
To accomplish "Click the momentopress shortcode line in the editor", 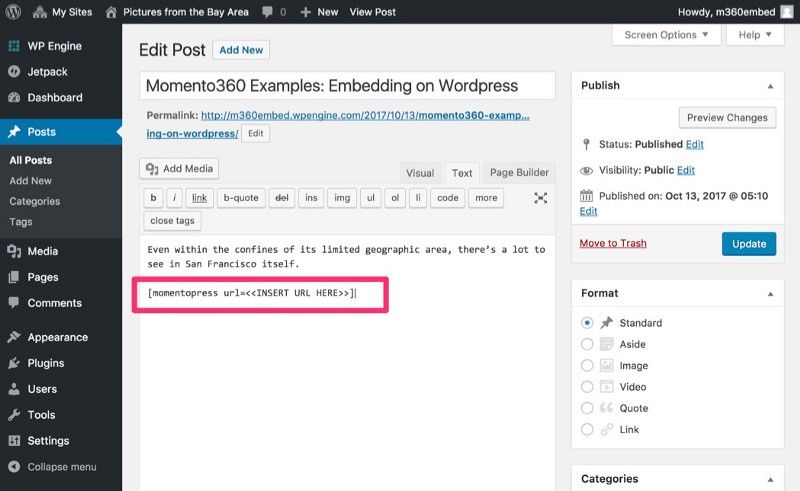I will point(252,293).
